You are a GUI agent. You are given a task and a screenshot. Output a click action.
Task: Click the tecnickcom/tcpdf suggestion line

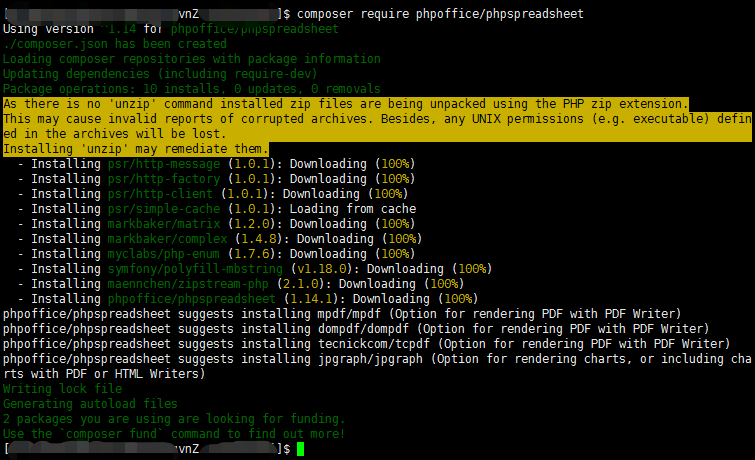click(366, 343)
